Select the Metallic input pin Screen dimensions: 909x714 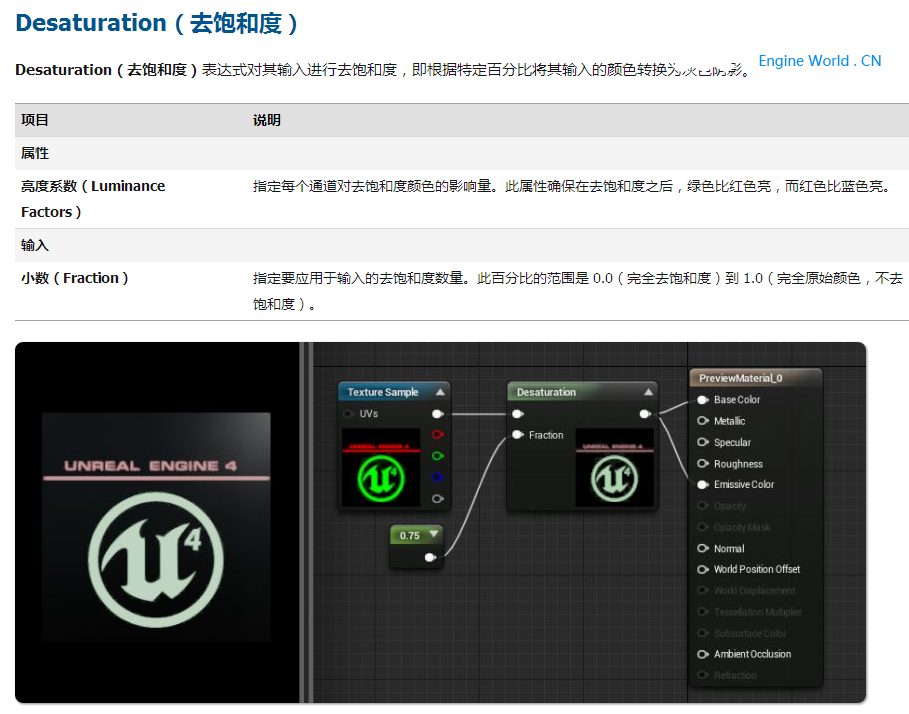tap(703, 421)
